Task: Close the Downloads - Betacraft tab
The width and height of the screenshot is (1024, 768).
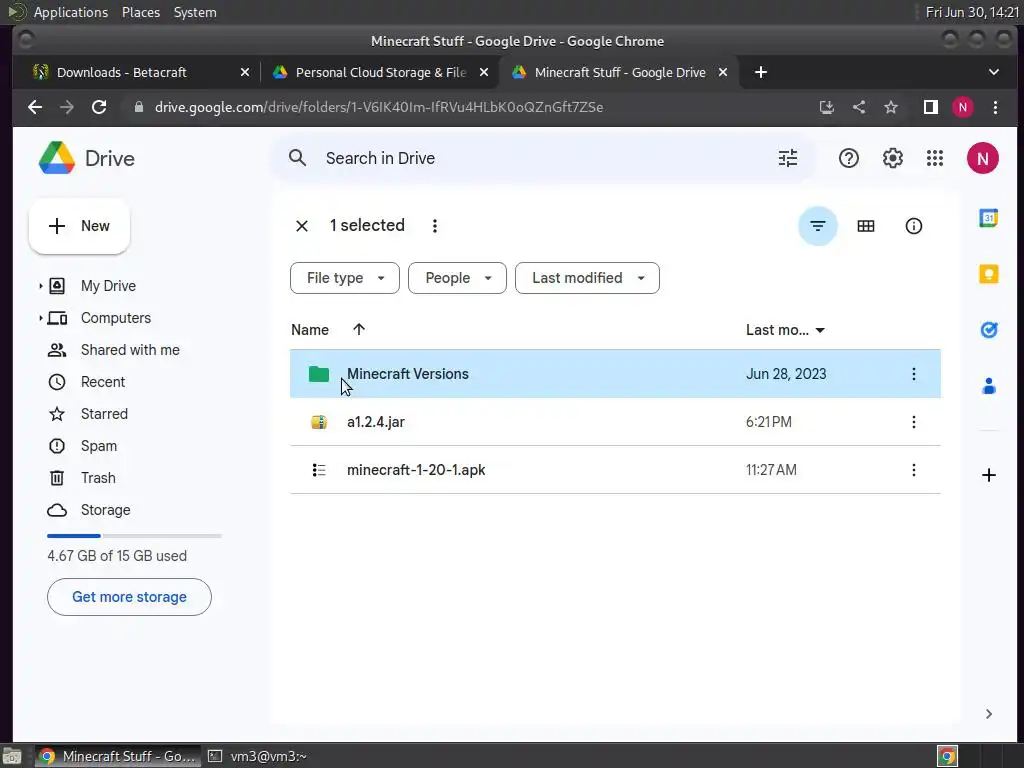Action: pyautogui.click(x=244, y=72)
